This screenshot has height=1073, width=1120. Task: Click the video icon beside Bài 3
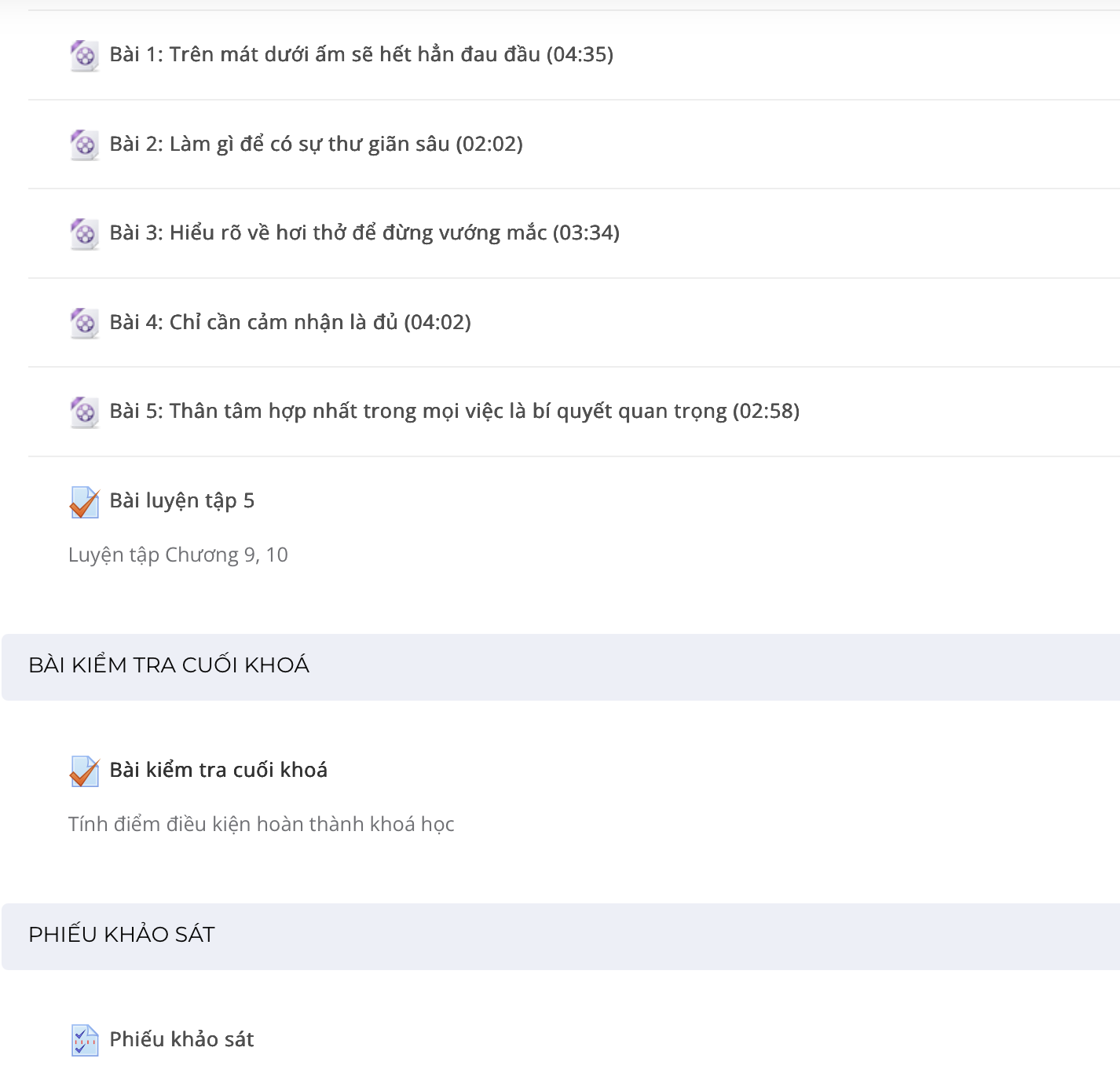click(x=84, y=234)
